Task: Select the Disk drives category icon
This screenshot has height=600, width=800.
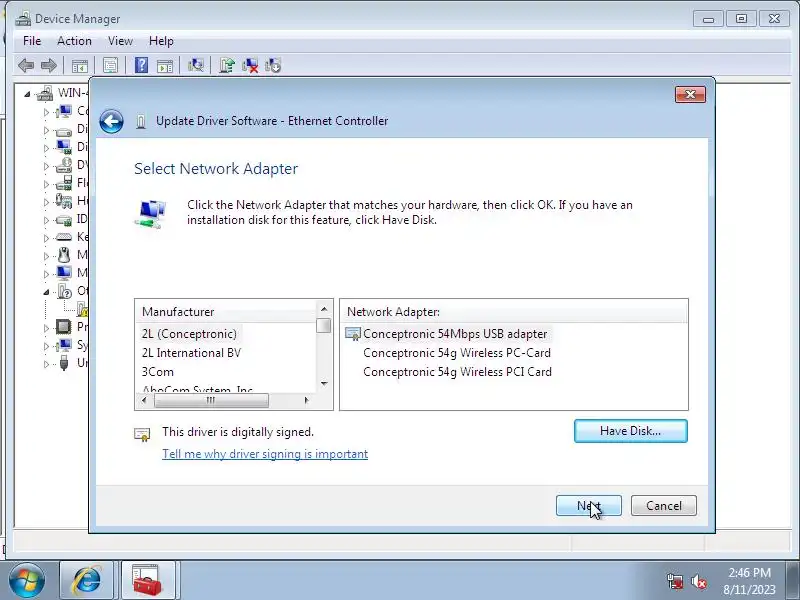Action: pyautogui.click(x=64, y=131)
